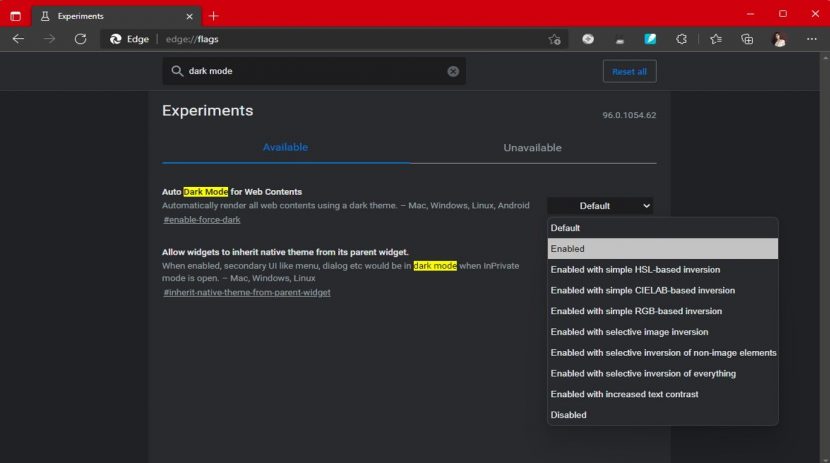Click the search magnifier icon in flags

click(177, 71)
